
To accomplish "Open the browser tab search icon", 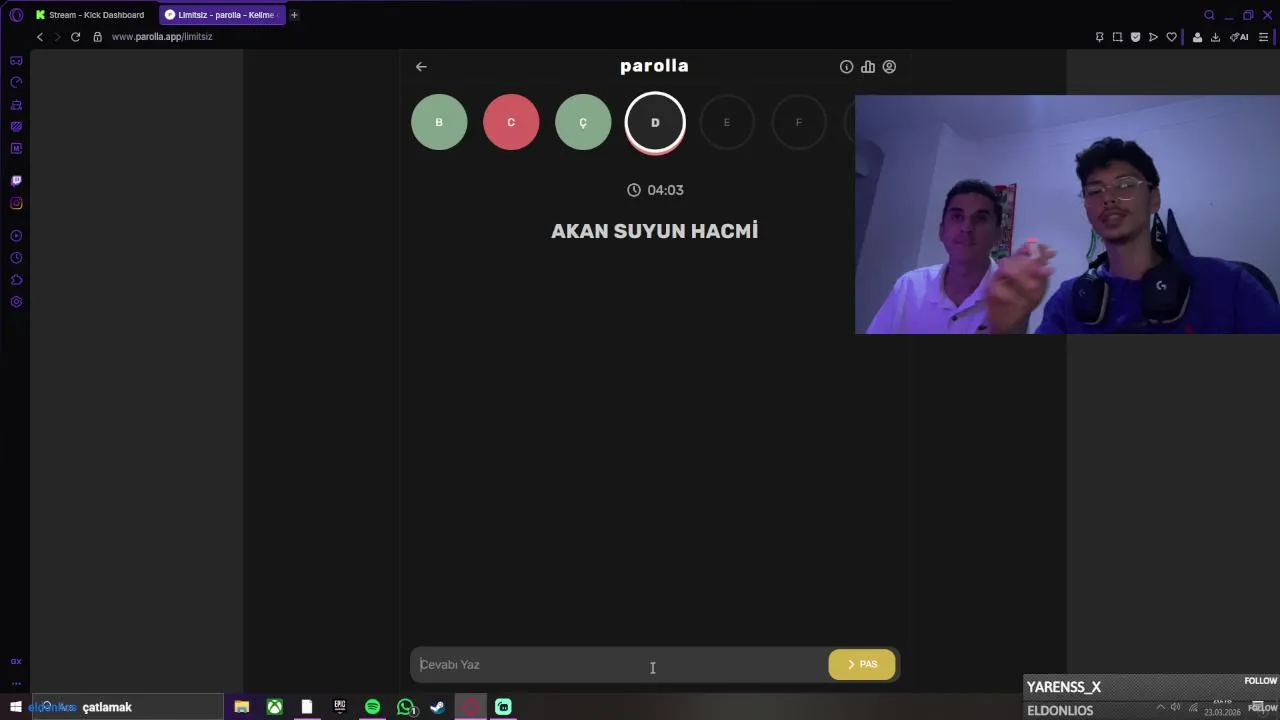I will point(1209,15).
